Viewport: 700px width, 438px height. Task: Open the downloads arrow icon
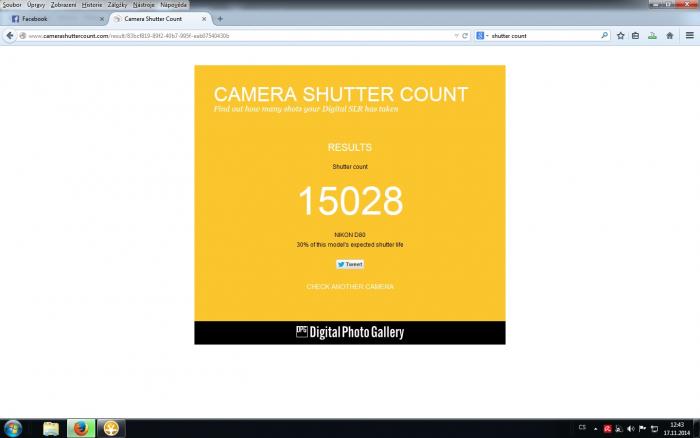point(652,36)
